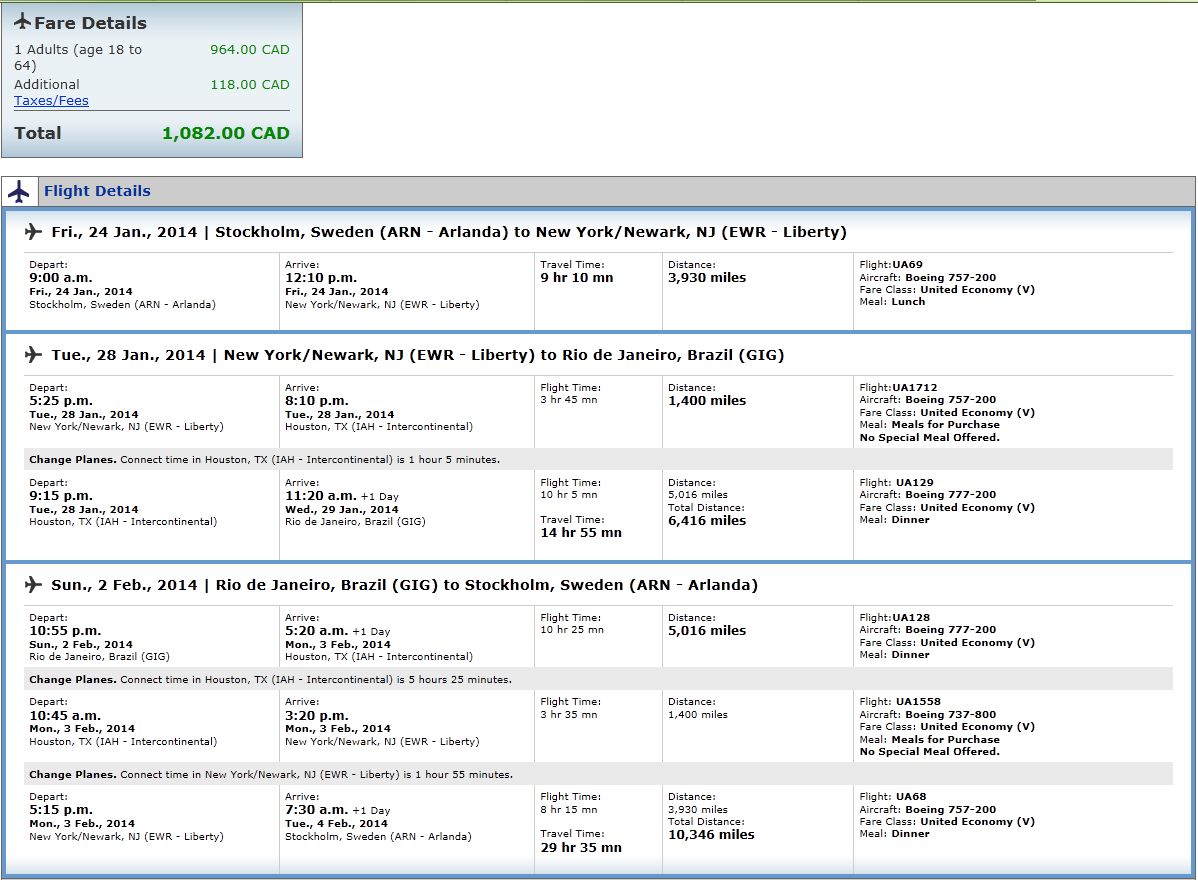
Task: Select flight number UA69
Action: (x=908, y=265)
